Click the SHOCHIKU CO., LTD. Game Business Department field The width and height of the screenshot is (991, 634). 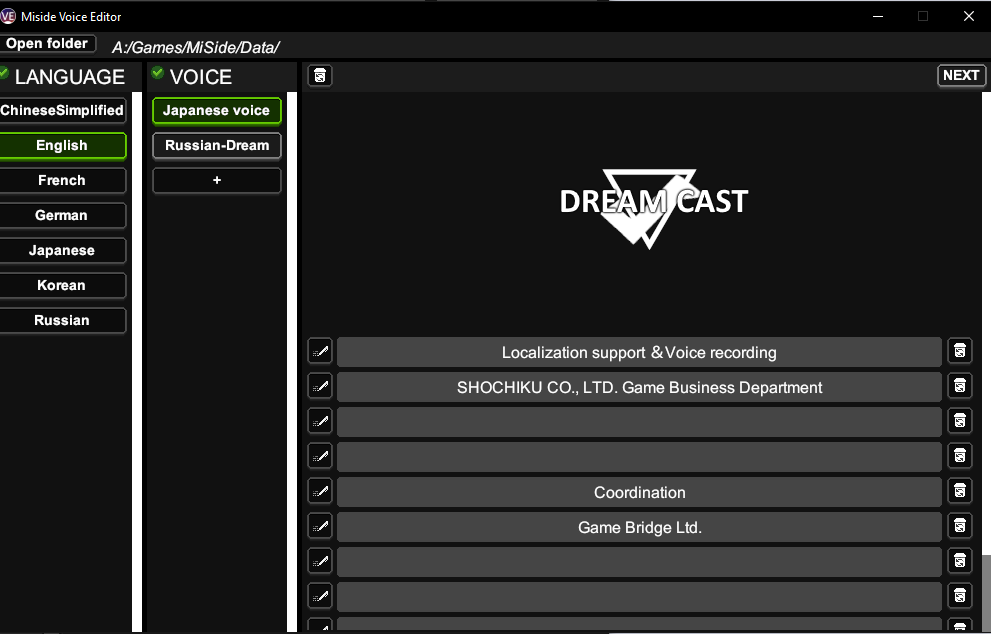(639, 387)
